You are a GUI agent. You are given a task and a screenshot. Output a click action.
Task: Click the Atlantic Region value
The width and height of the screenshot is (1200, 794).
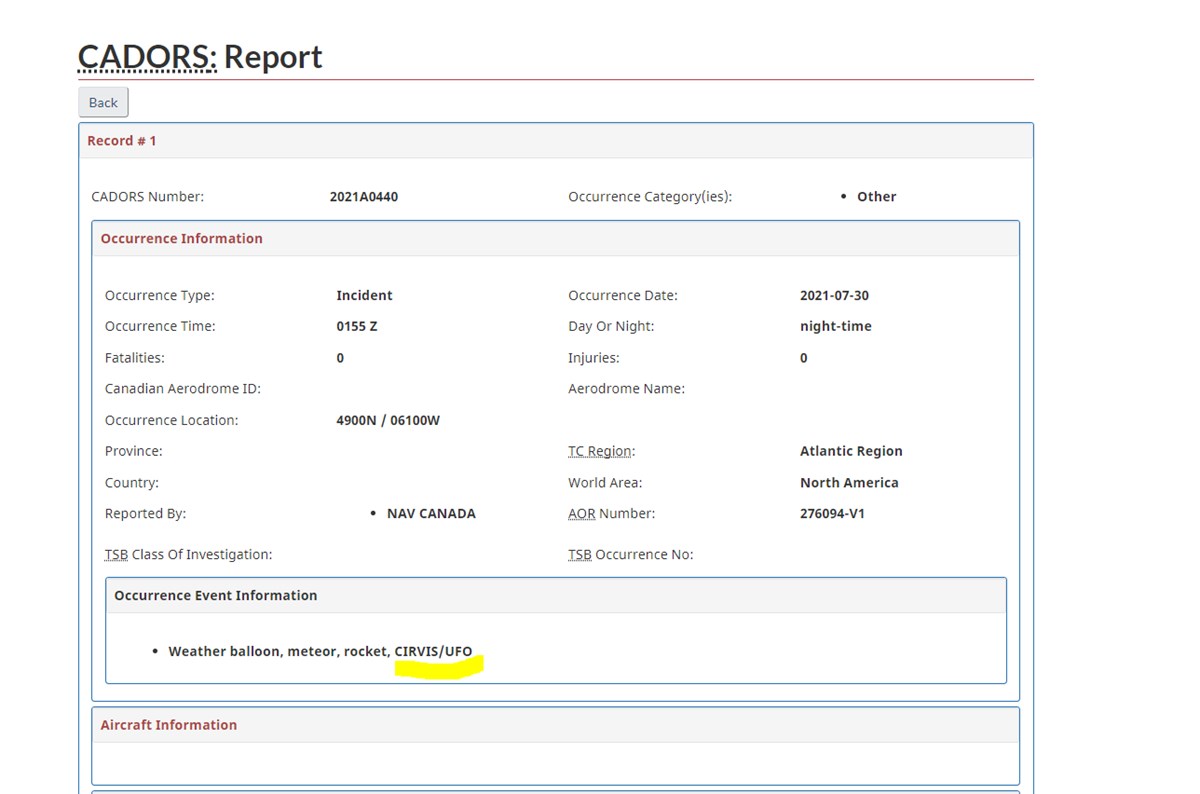click(851, 451)
